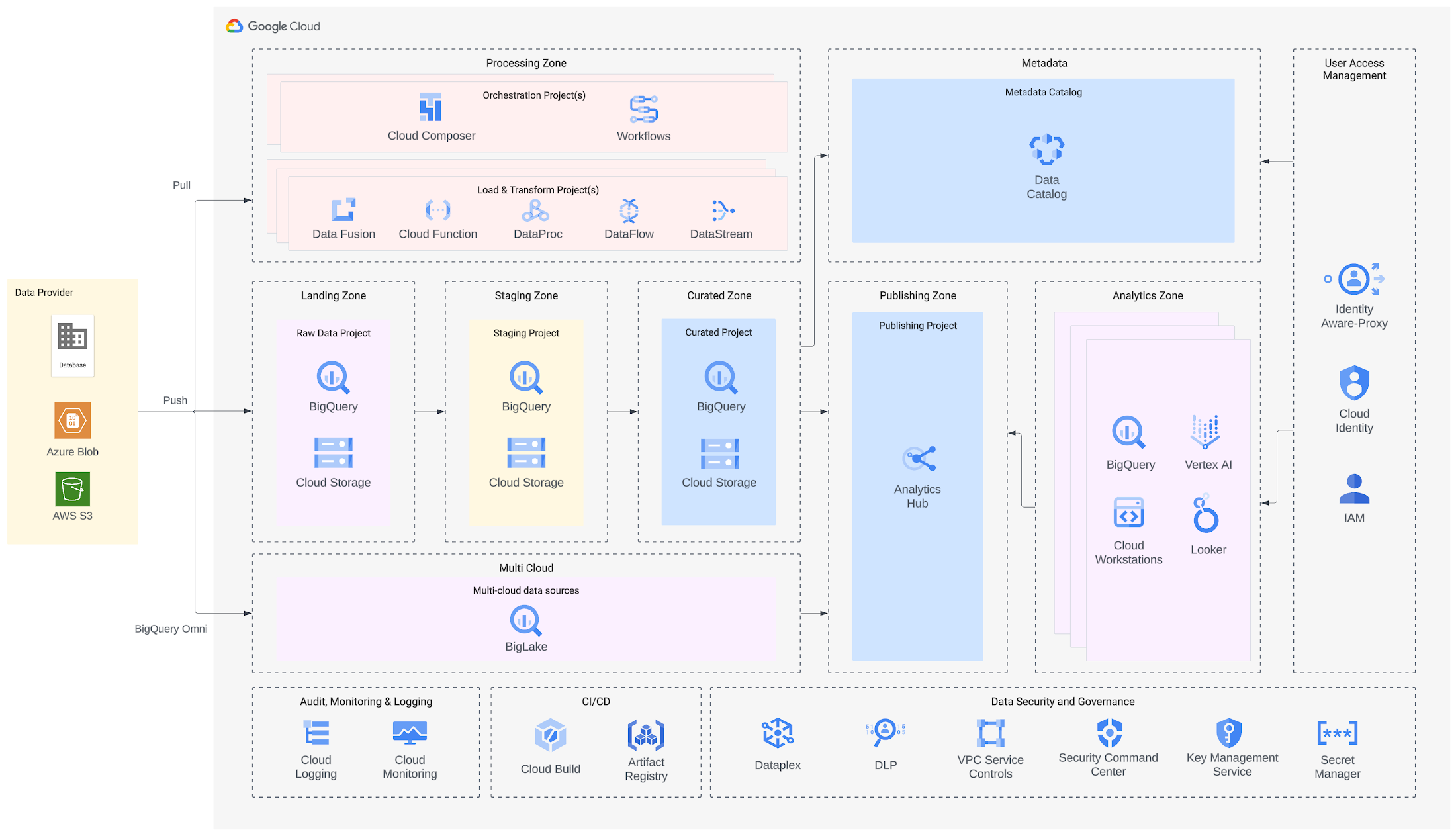Click the User Access Management heading
Image resolution: width=1456 pixels, height=836 pixels.
point(1354,70)
